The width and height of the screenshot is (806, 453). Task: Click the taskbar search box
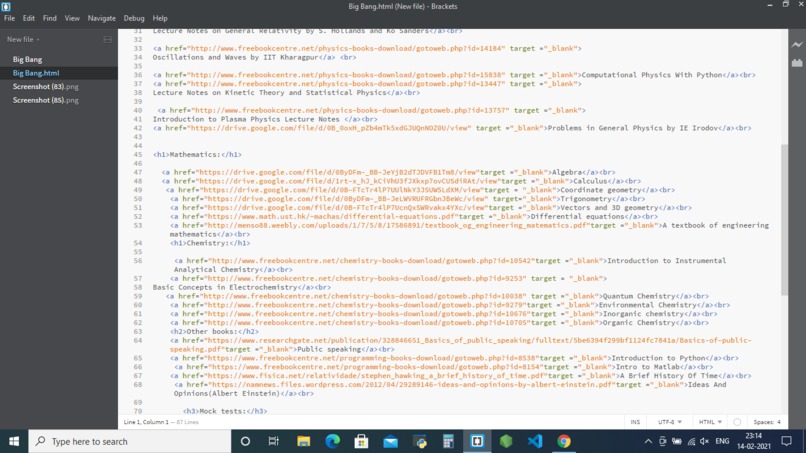[x=130, y=441]
